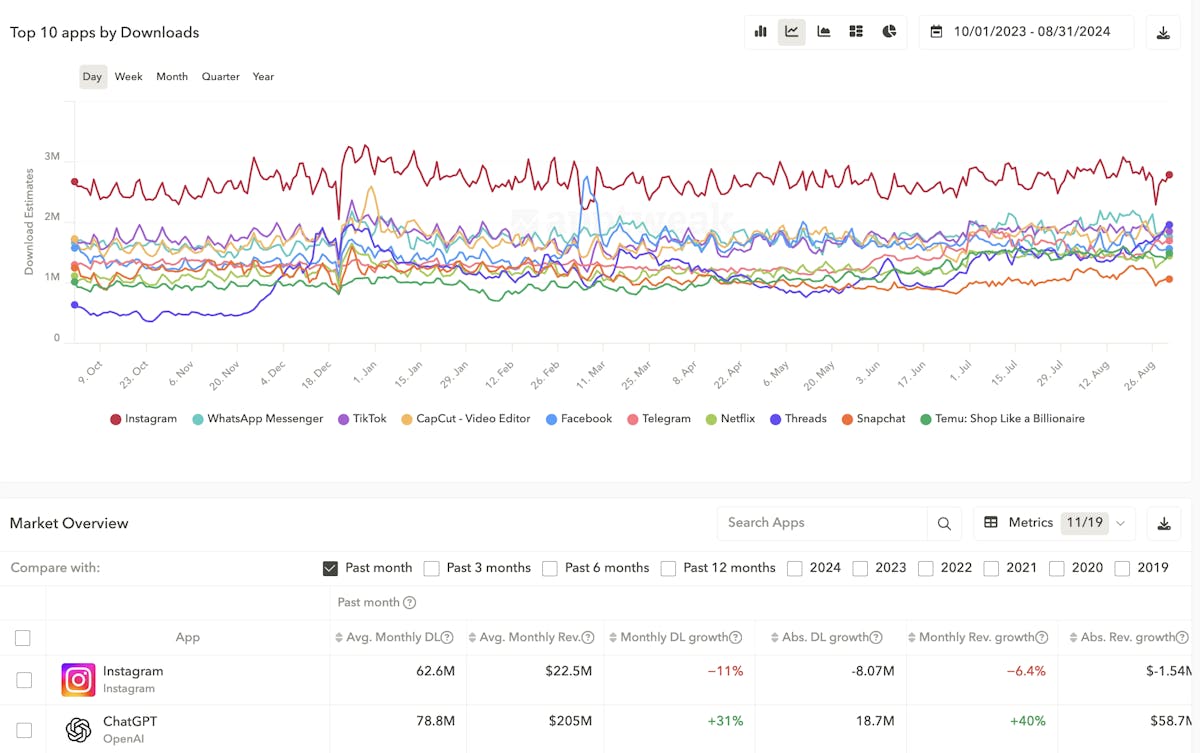Tick the select-all checkbox in App header

[23, 638]
